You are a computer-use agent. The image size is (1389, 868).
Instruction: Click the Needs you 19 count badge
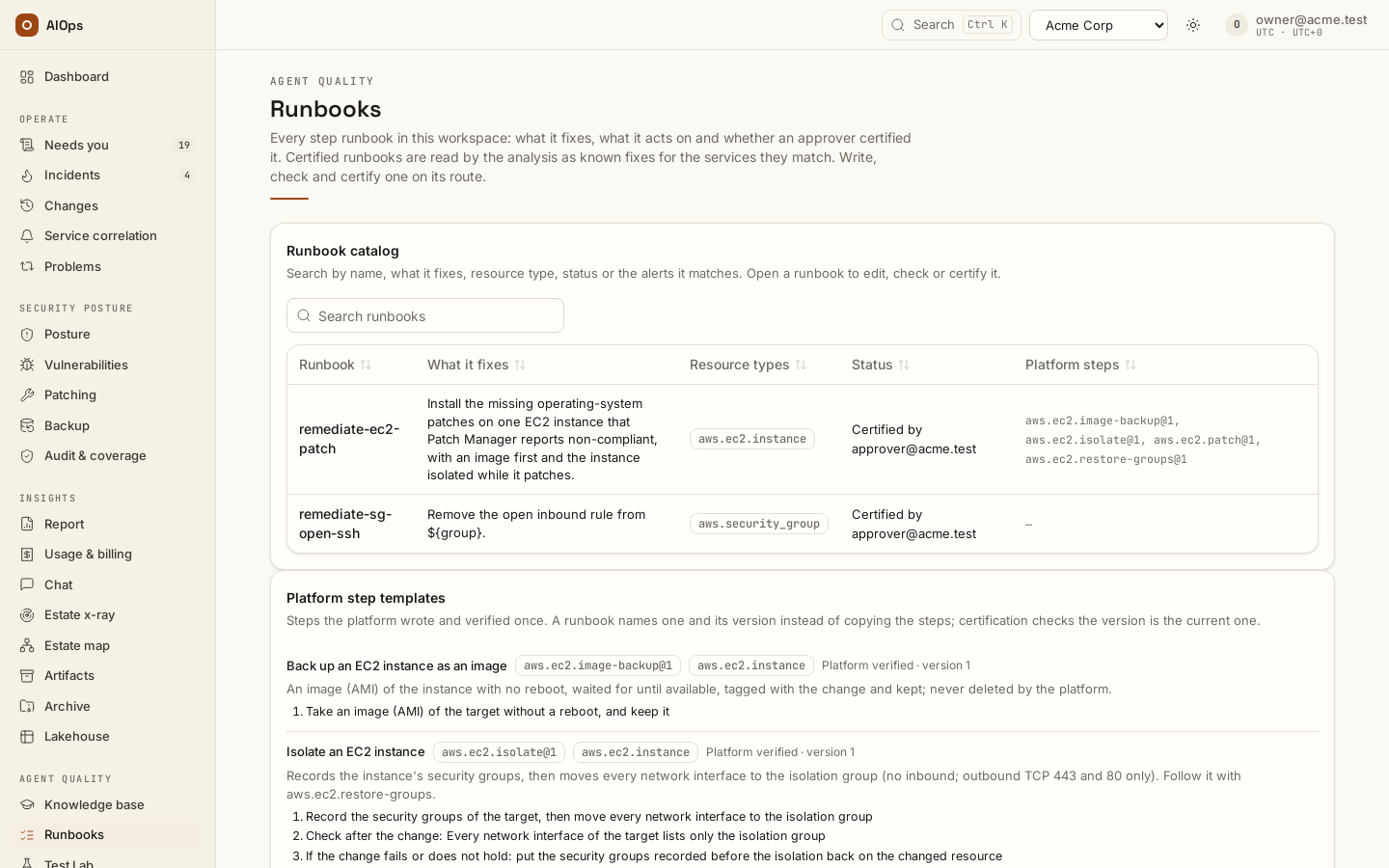(184, 145)
